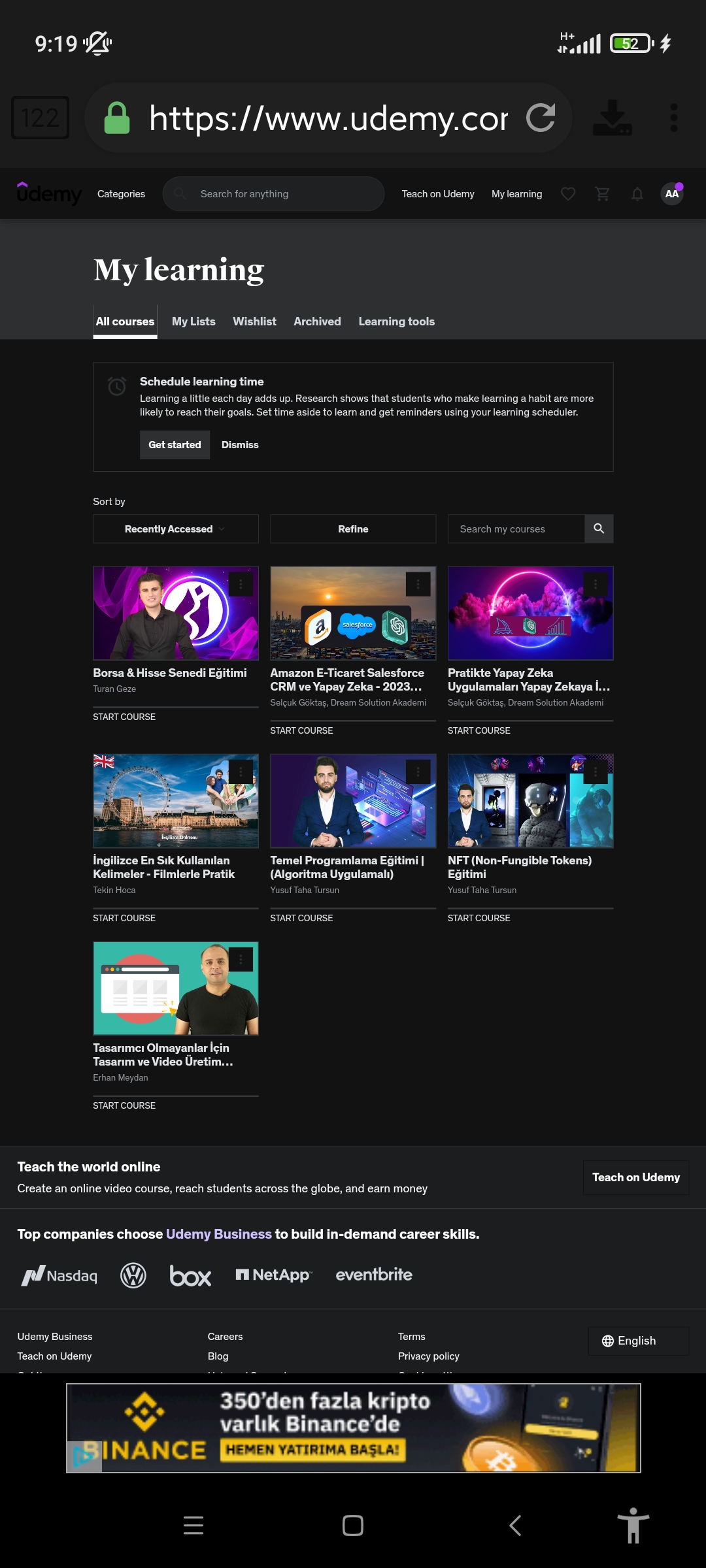Click START COURSE under Pratikte Yapay Zeka
The height and width of the screenshot is (1568, 706).
[x=479, y=730]
